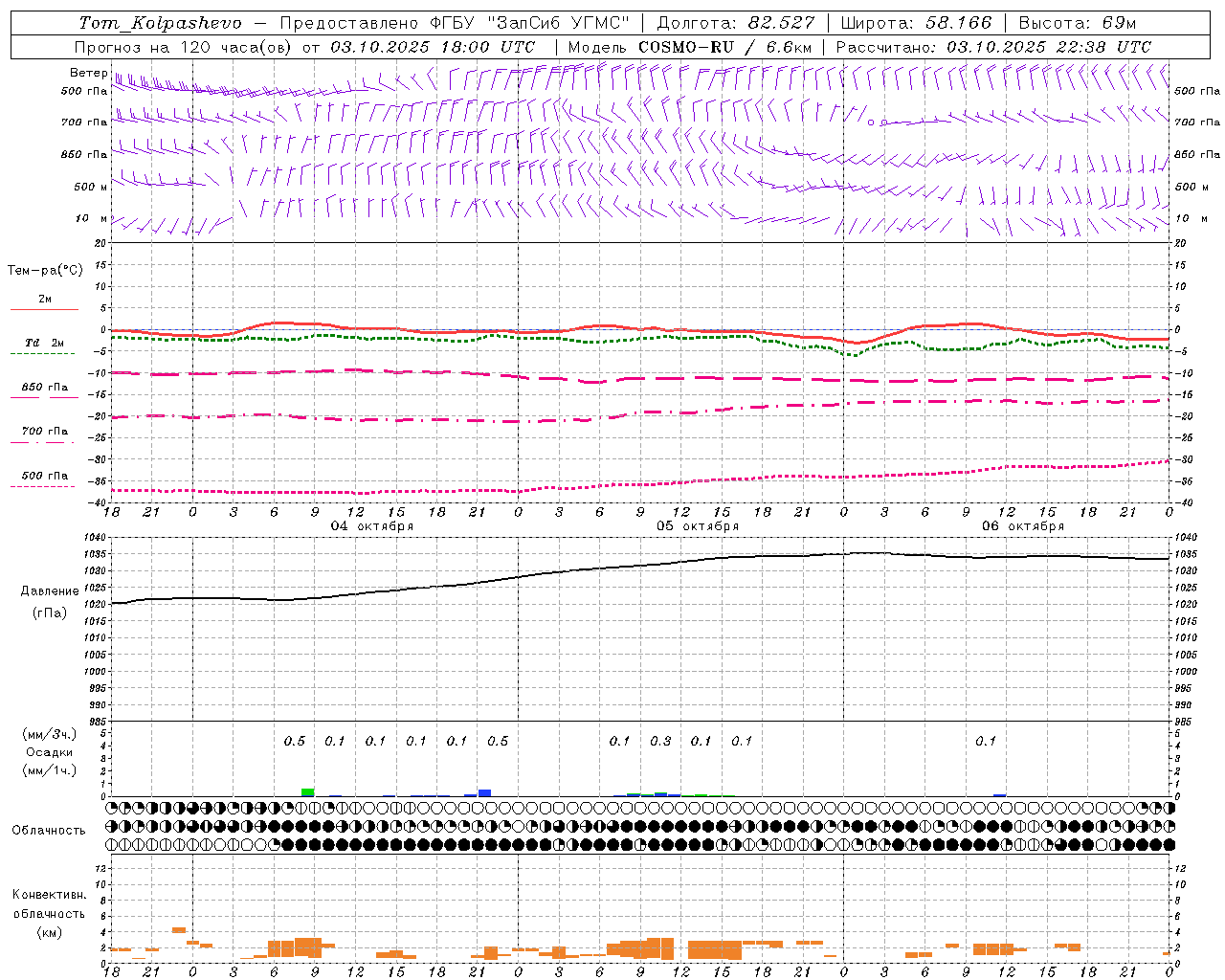The height and width of the screenshot is (980, 1225).
Task: Click the '850 гПа' legend in temperature panel
Action: point(44,388)
